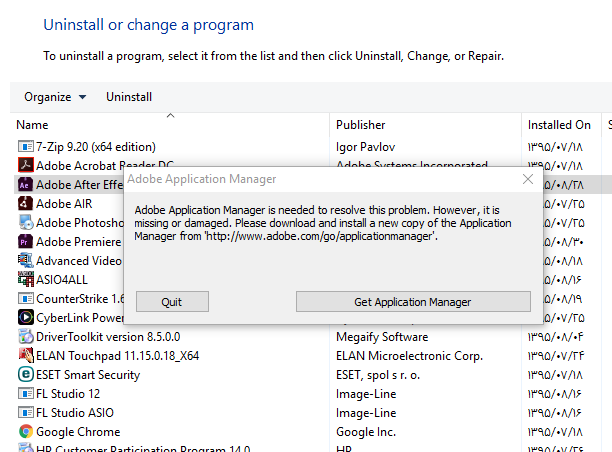This screenshot has height=452, width=612.
Task: Select 7-Zip 9.20 (x64 edition) entry
Action: pos(96,147)
